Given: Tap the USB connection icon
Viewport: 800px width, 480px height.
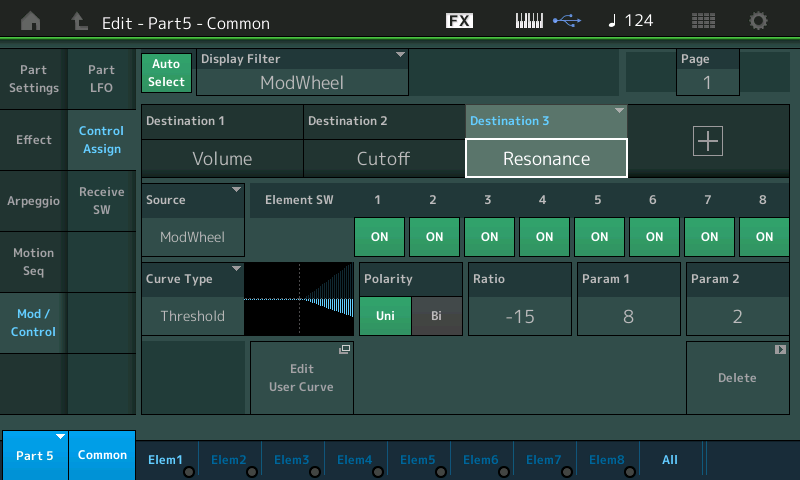Looking at the screenshot, I should pyautogui.click(x=565, y=21).
